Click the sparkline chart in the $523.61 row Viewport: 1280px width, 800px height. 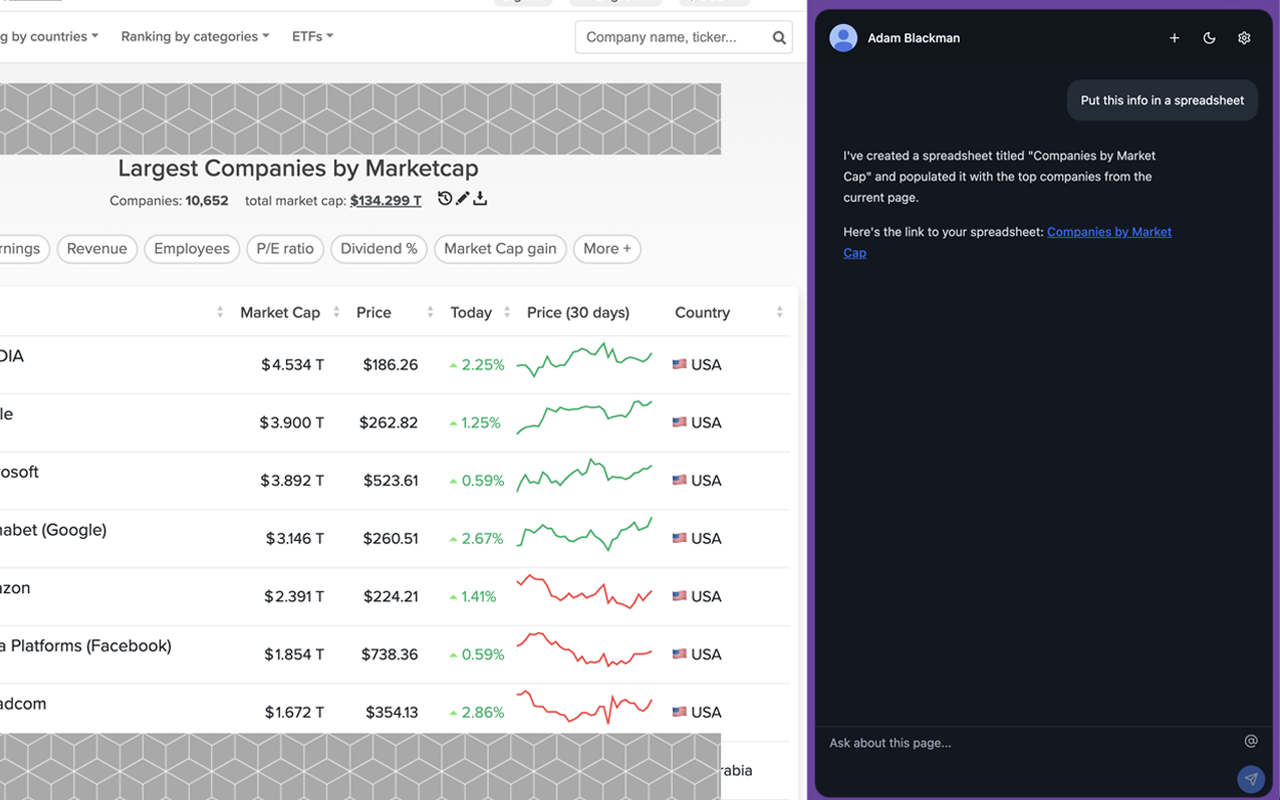point(584,475)
